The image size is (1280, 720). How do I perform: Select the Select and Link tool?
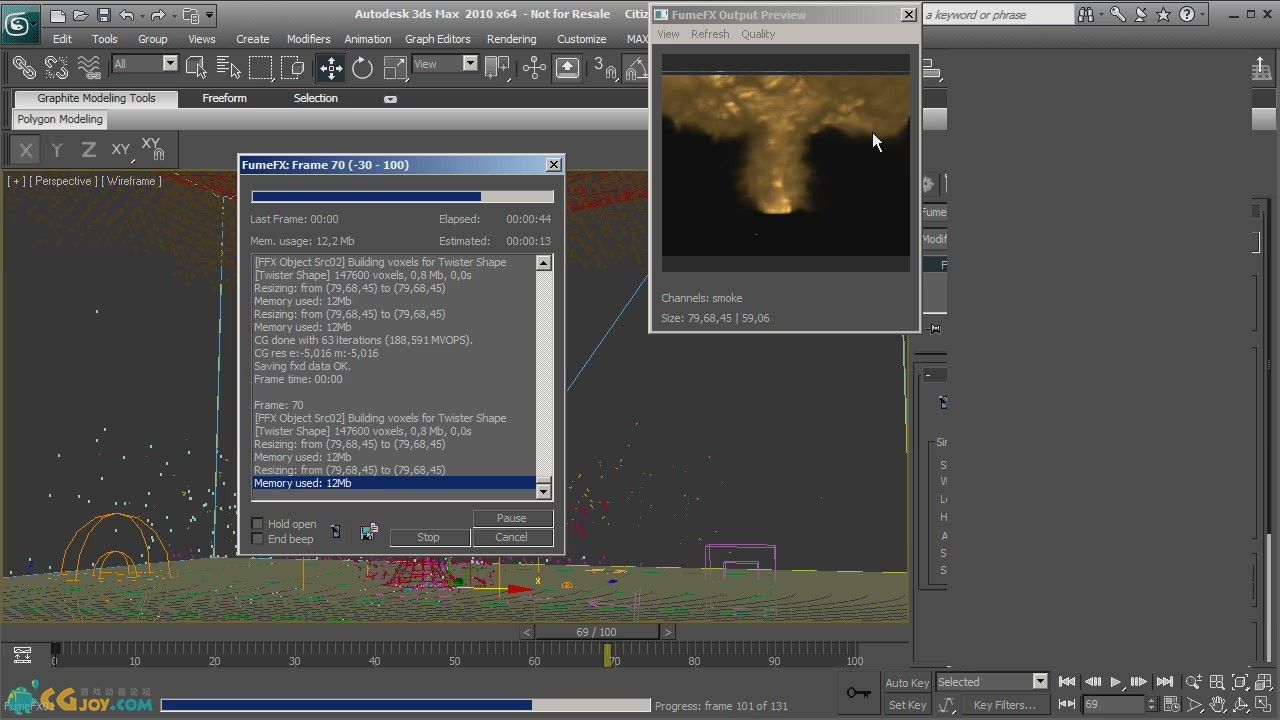24,67
